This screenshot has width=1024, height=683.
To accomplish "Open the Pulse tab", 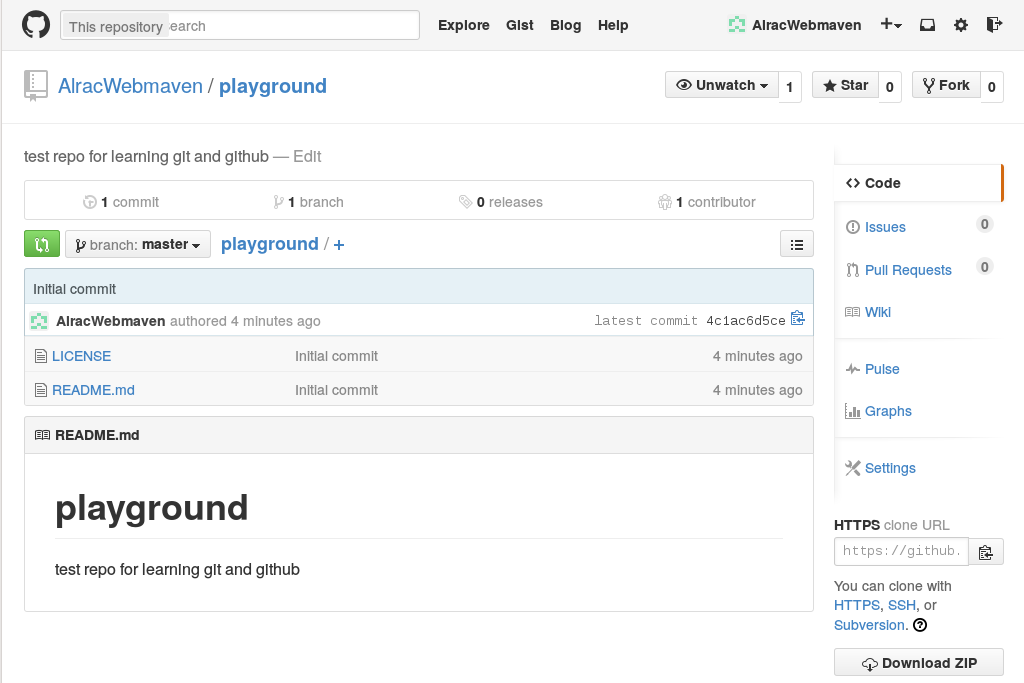I will click(882, 369).
